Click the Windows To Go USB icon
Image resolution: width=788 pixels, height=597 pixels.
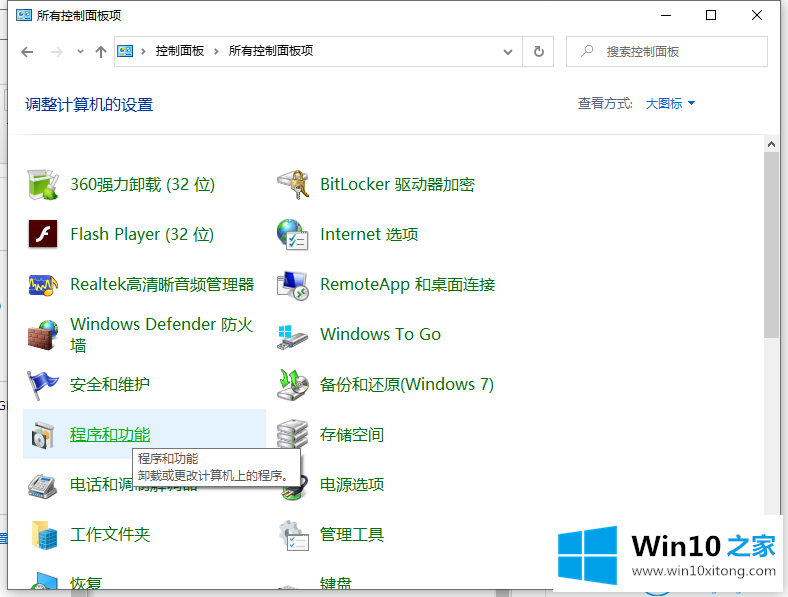click(x=292, y=337)
